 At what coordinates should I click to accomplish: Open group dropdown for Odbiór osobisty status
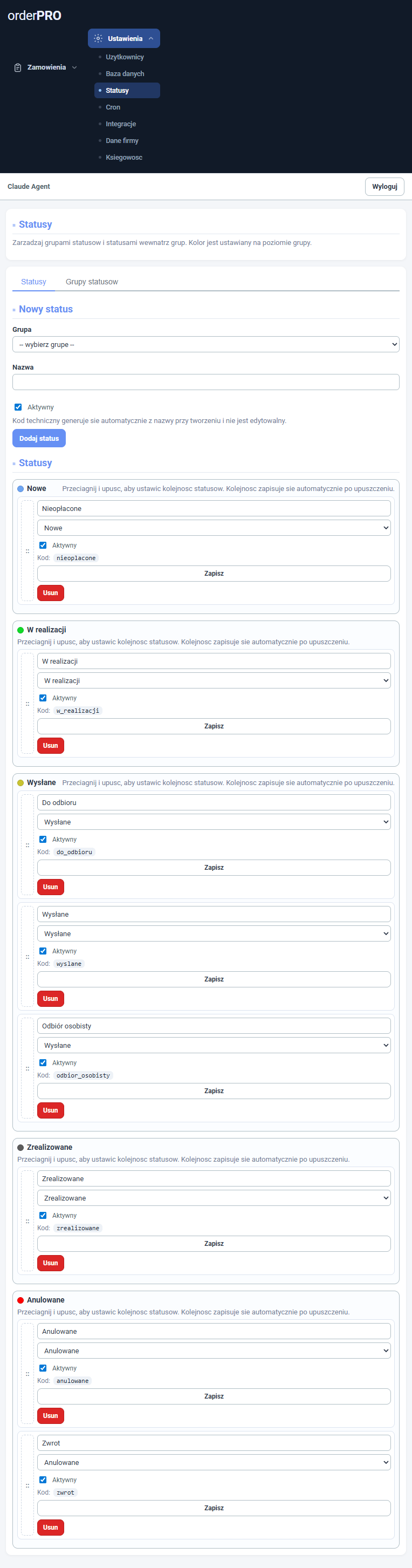coord(214,1045)
